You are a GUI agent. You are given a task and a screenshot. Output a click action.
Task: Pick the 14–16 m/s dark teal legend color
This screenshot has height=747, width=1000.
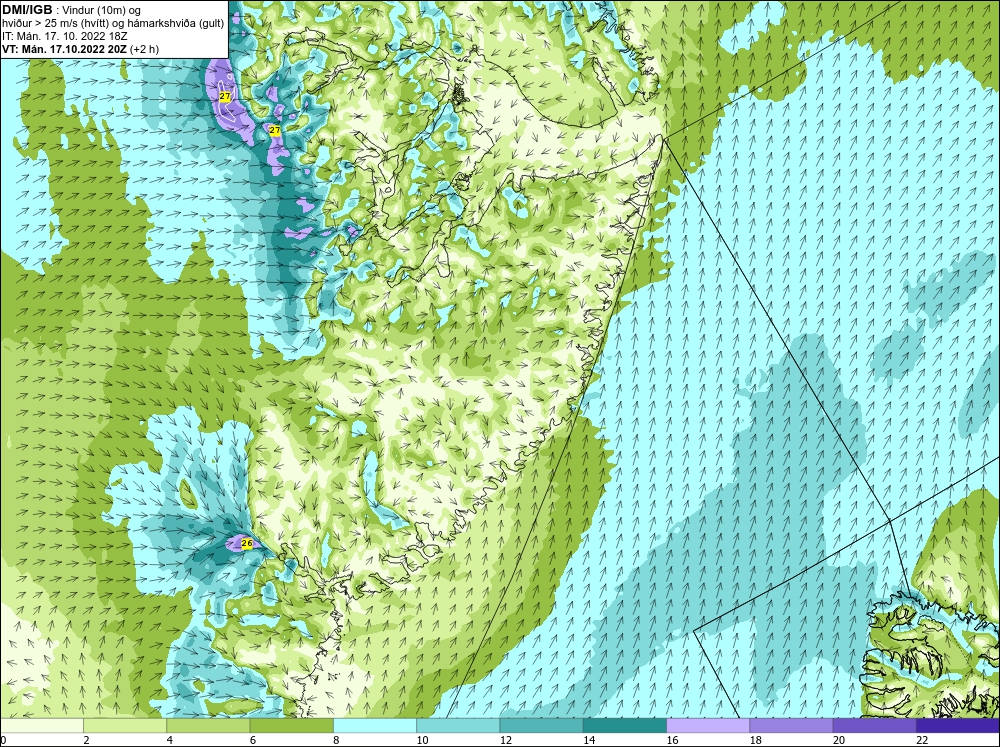625,725
